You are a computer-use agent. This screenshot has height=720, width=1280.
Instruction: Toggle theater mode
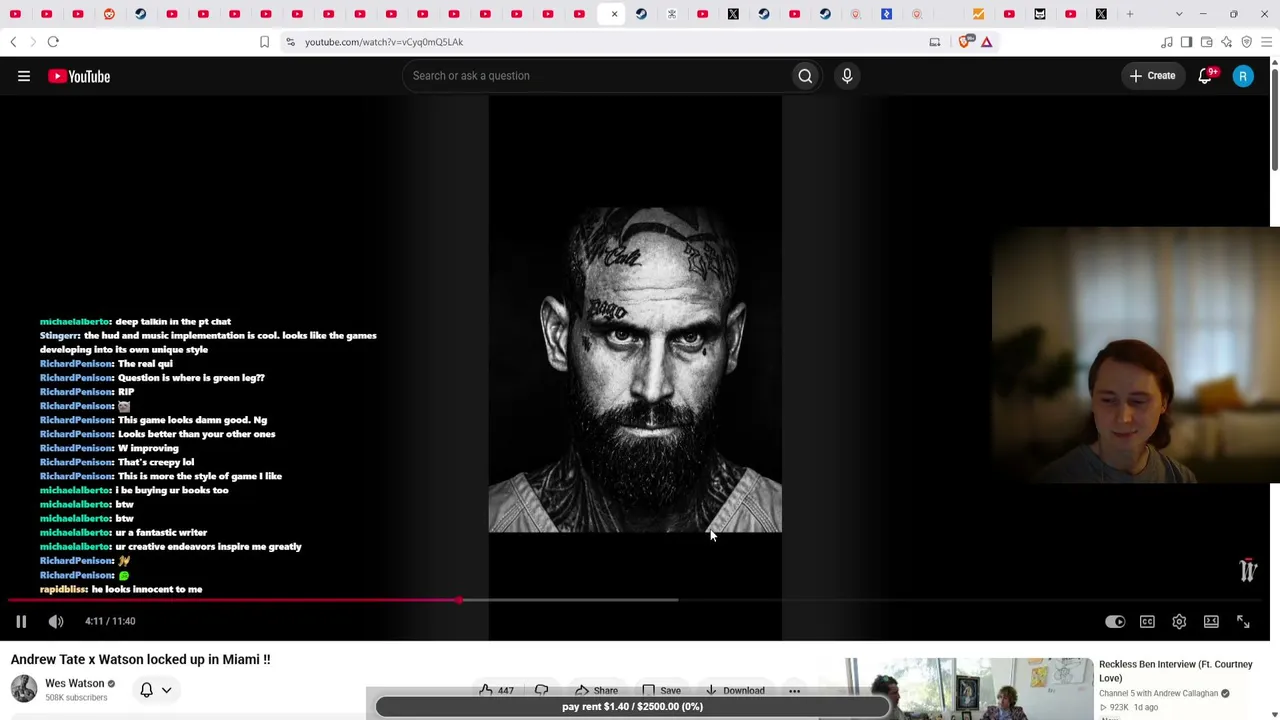[1211, 622]
